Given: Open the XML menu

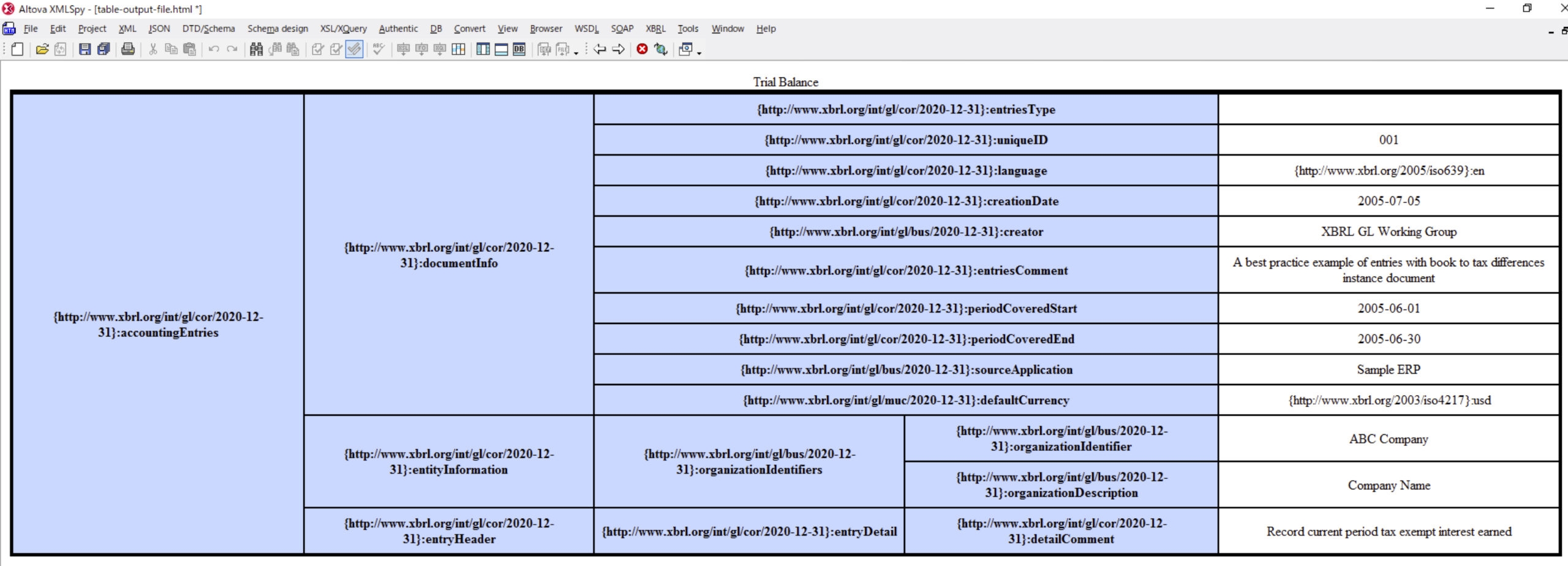Looking at the screenshot, I should [127, 29].
